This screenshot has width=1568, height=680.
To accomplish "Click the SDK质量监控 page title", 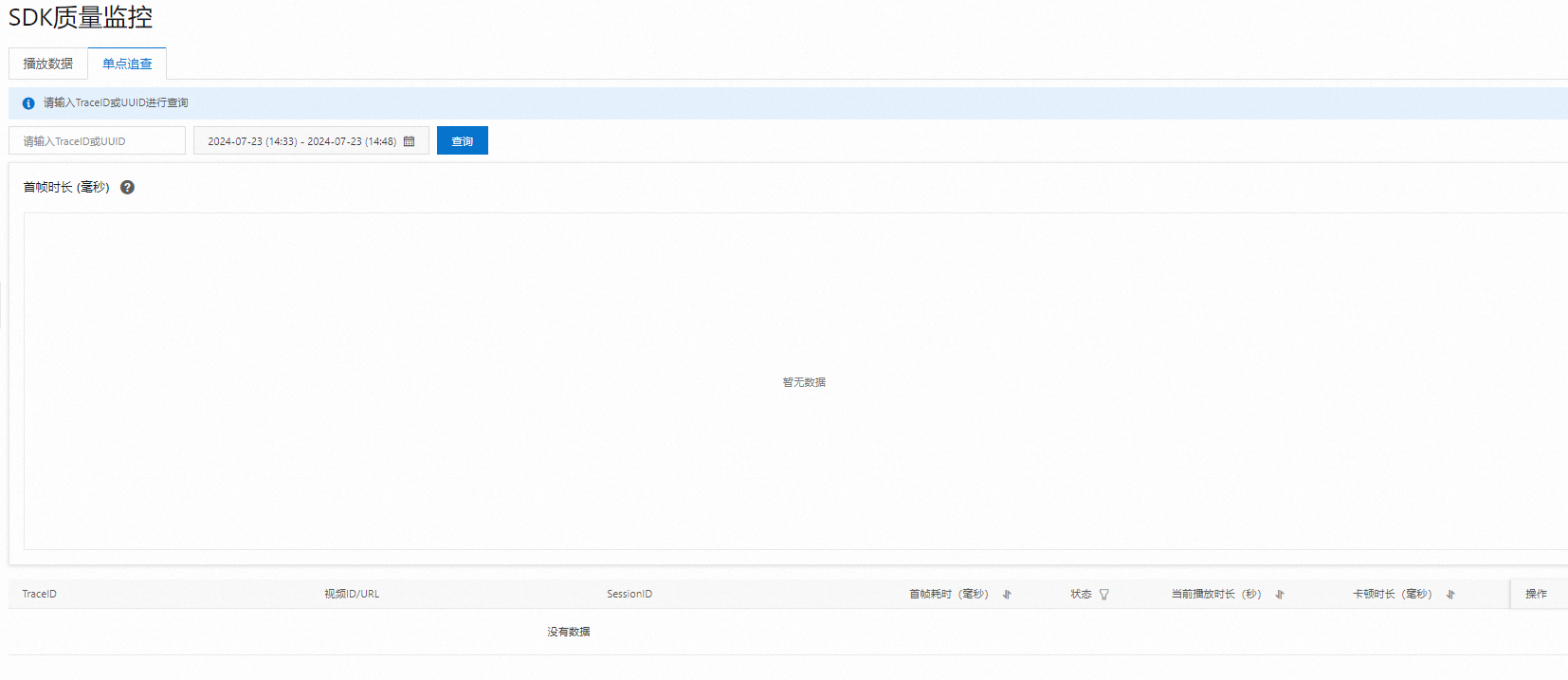I will tap(81, 17).
